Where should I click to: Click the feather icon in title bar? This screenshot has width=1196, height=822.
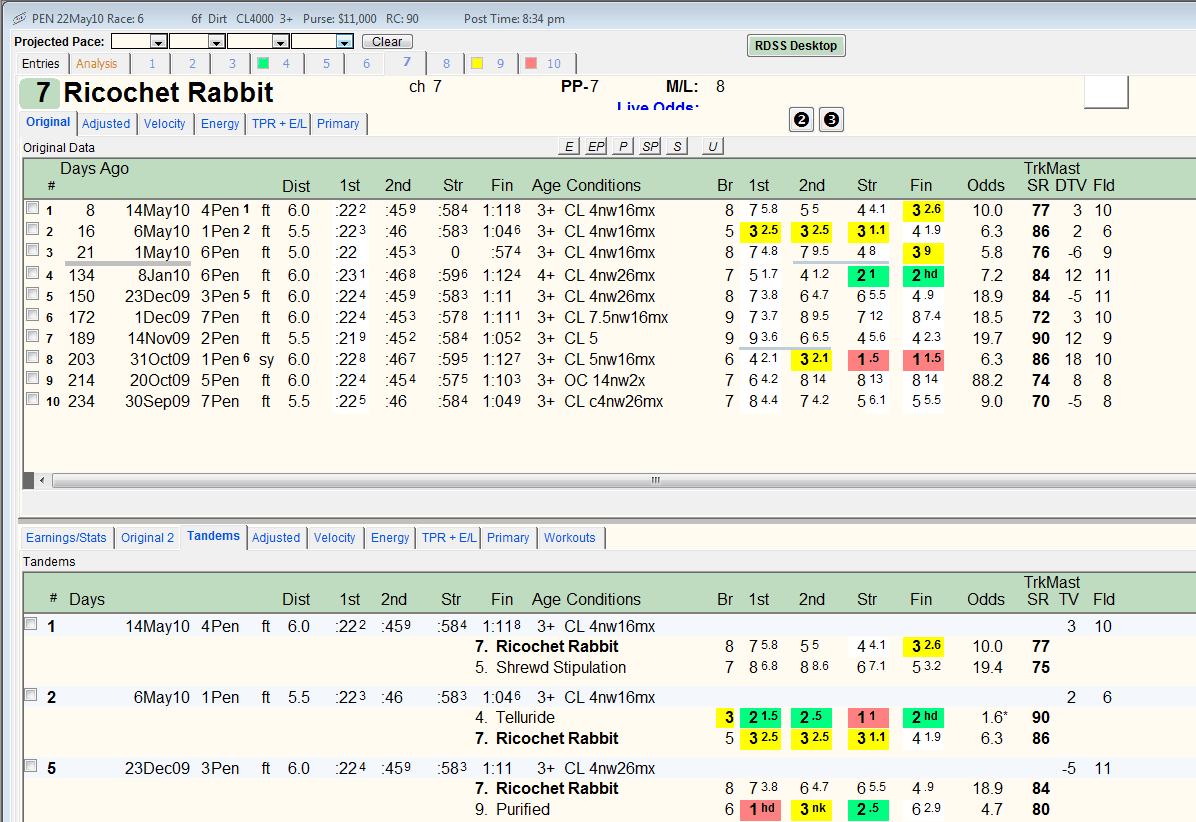point(19,18)
